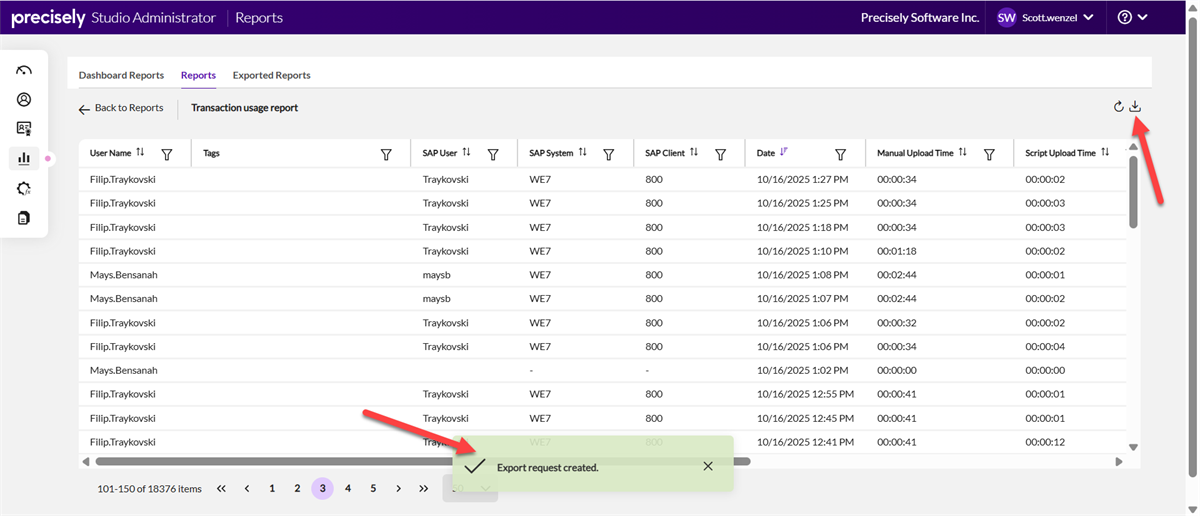The height and width of the screenshot is (516, 1200).
Task: Jump to last page of results
Action: pyautogui.click(x=424, y=488)
